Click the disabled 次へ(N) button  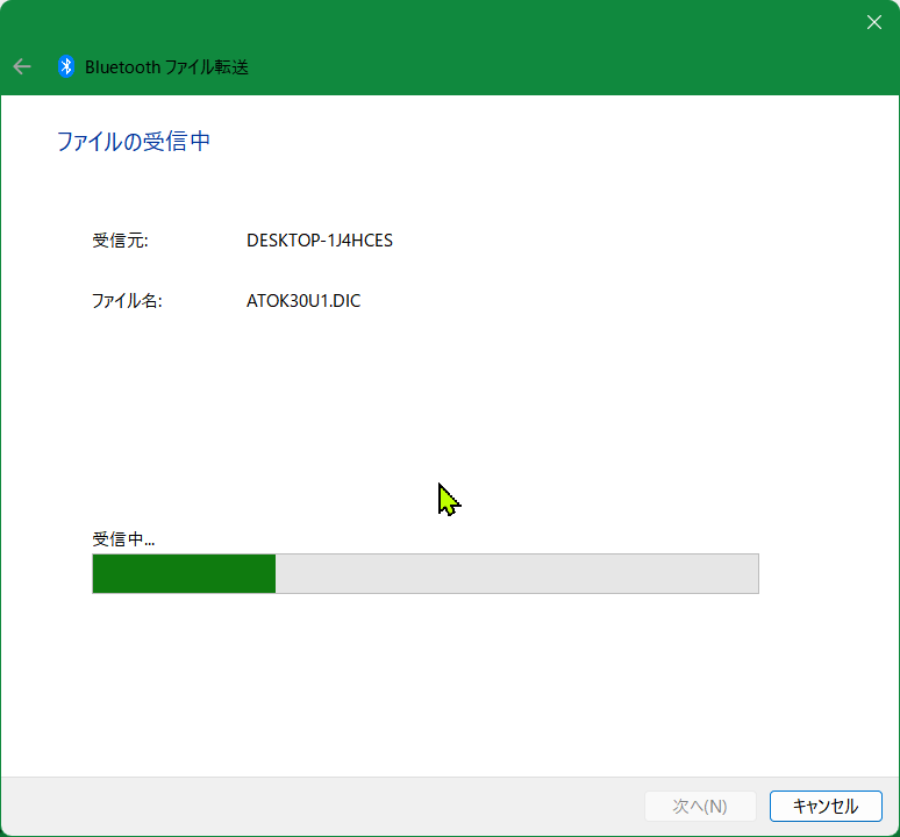(700, 806)
